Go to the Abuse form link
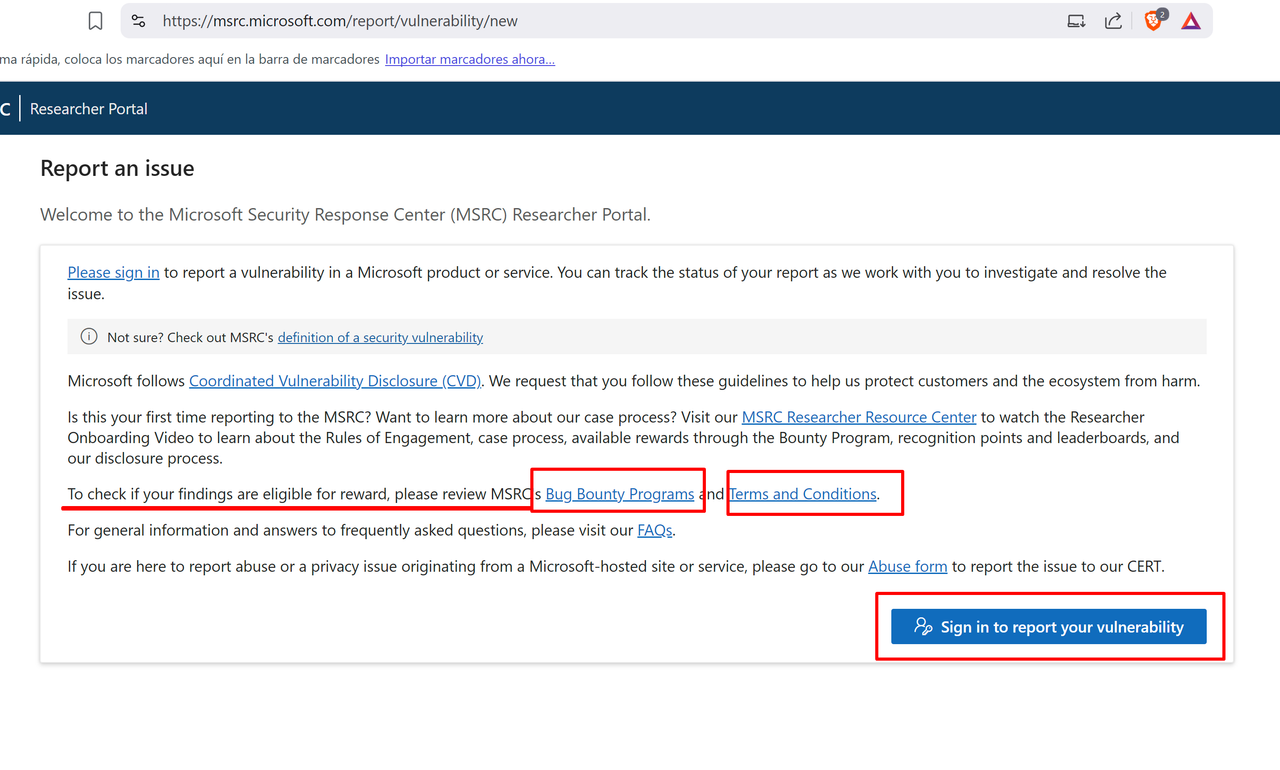1280x770 pixels. tap(908, 566)
